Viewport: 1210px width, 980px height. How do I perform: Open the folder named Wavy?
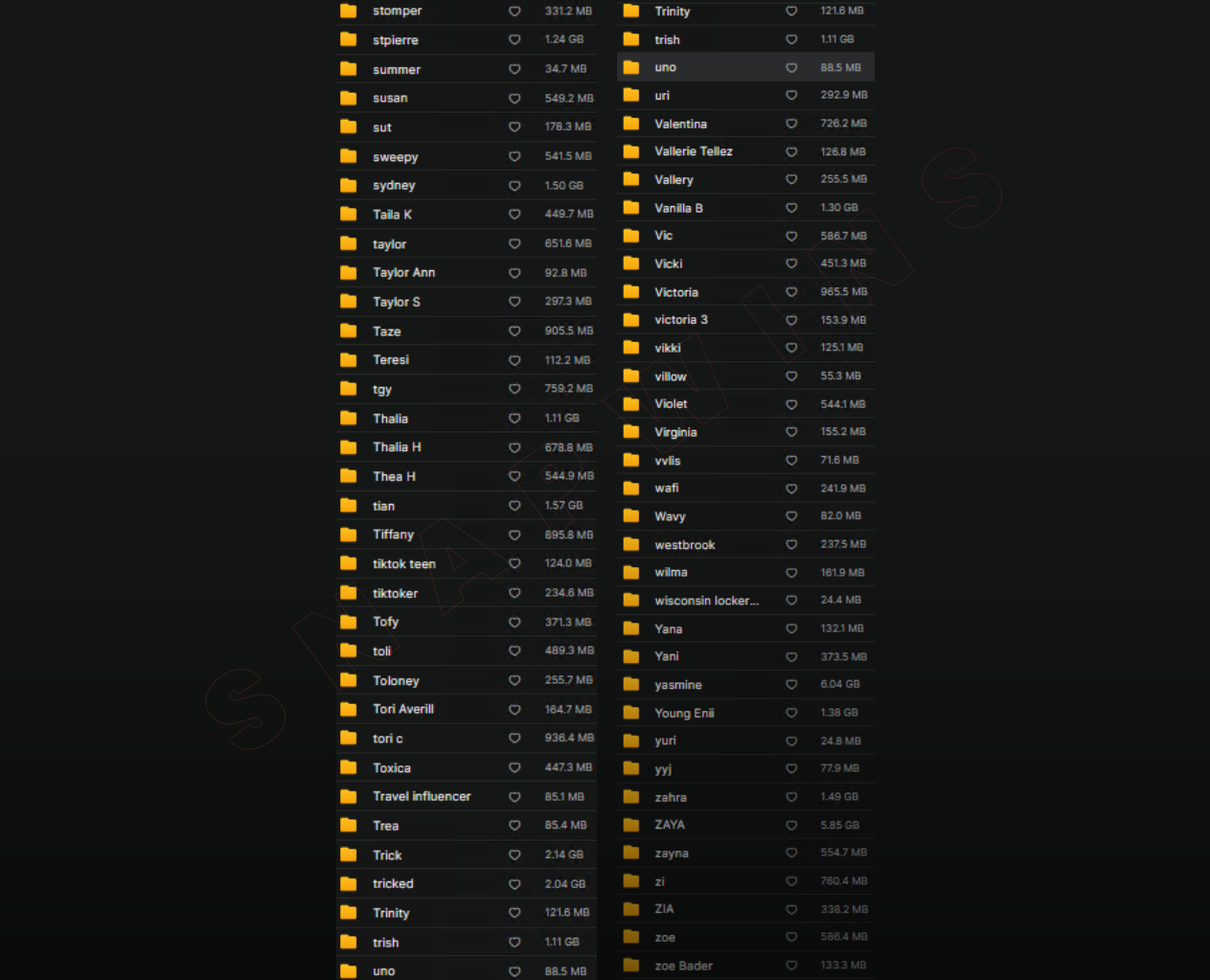click(x=670, y=516)
